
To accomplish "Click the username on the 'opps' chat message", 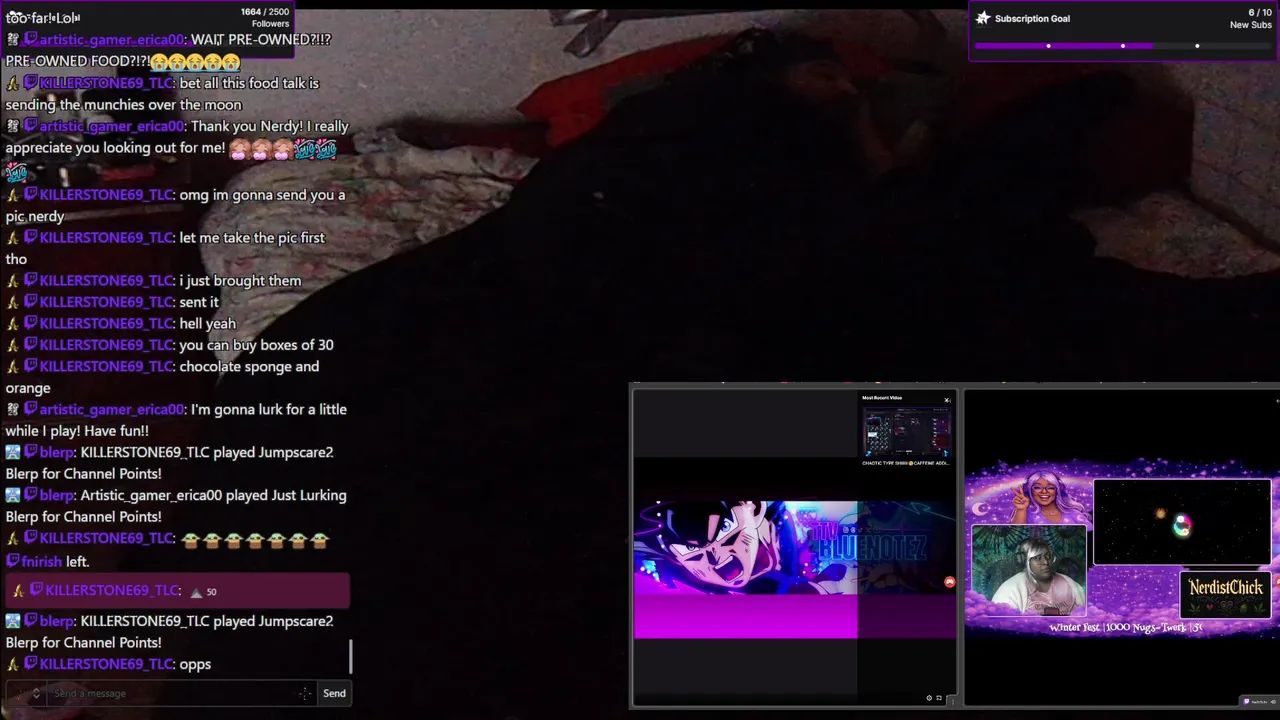I will [x=106, y=664].
